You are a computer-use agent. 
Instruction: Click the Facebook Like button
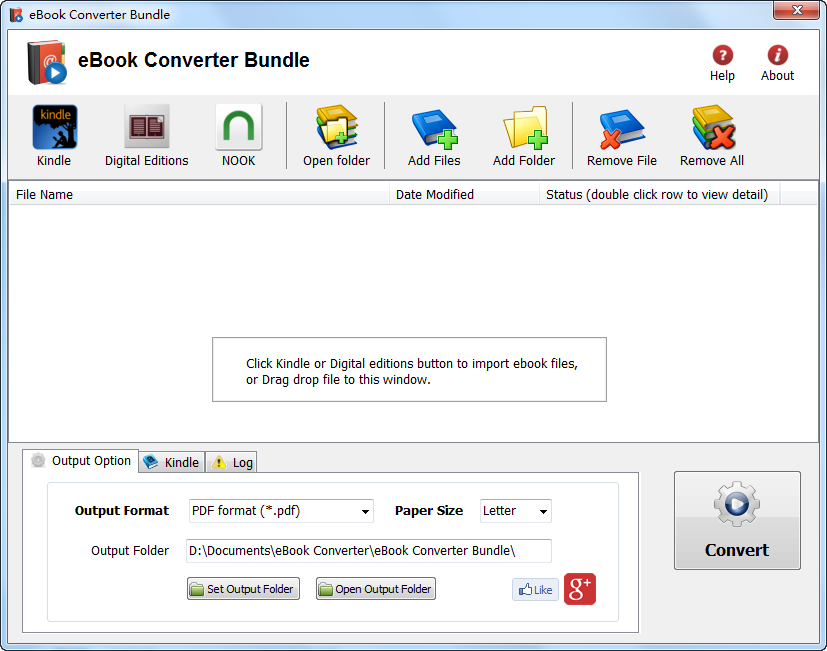pos(535,589)
